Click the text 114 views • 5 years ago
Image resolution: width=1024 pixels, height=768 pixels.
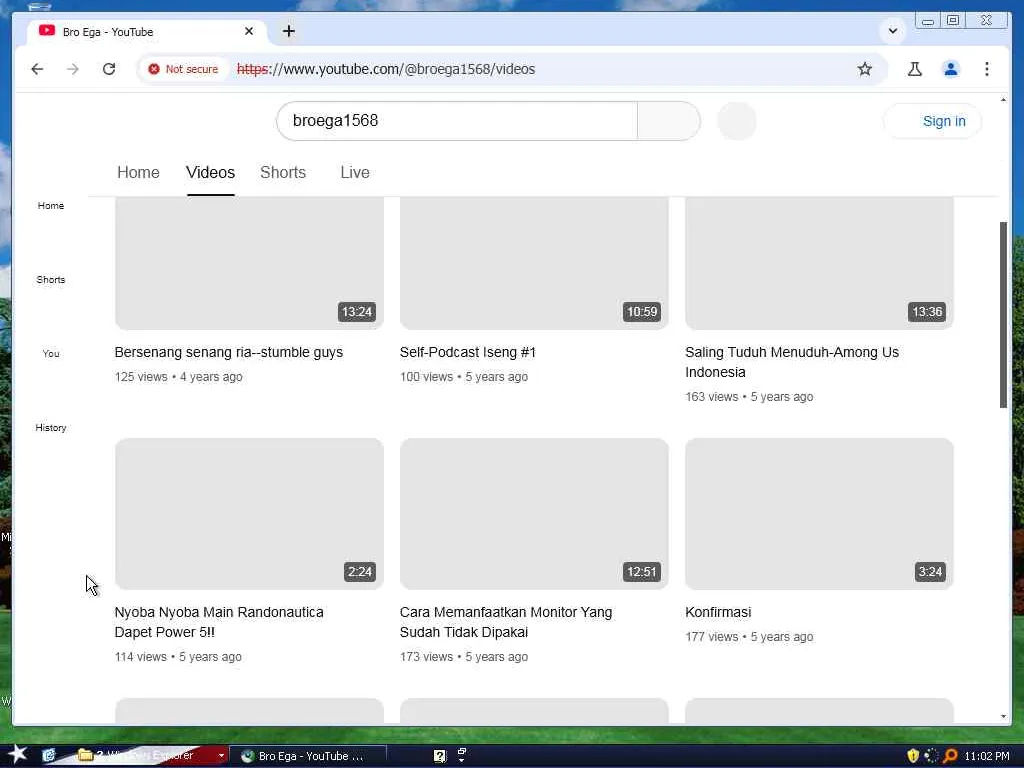tap(178, 657)
